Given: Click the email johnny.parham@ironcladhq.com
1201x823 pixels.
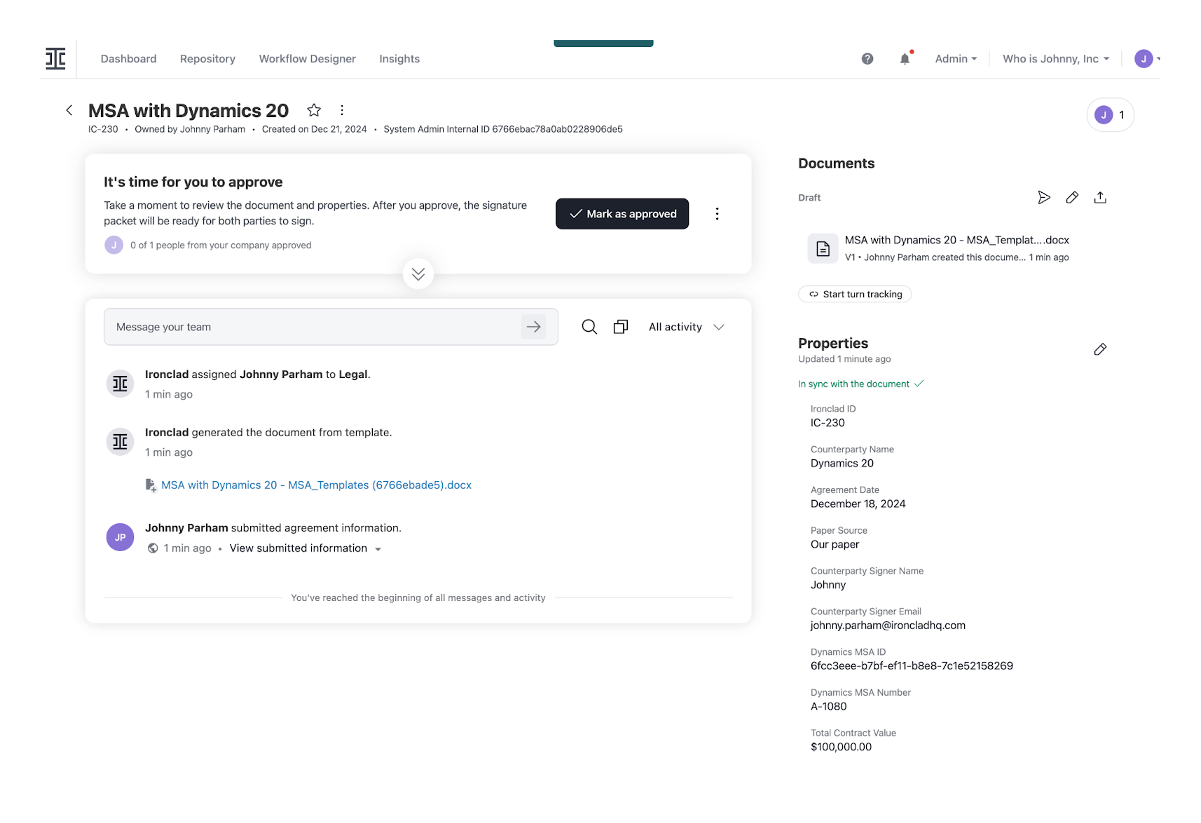Looking at the screenshot, I should pyautogui.click(x=888, y=625).
